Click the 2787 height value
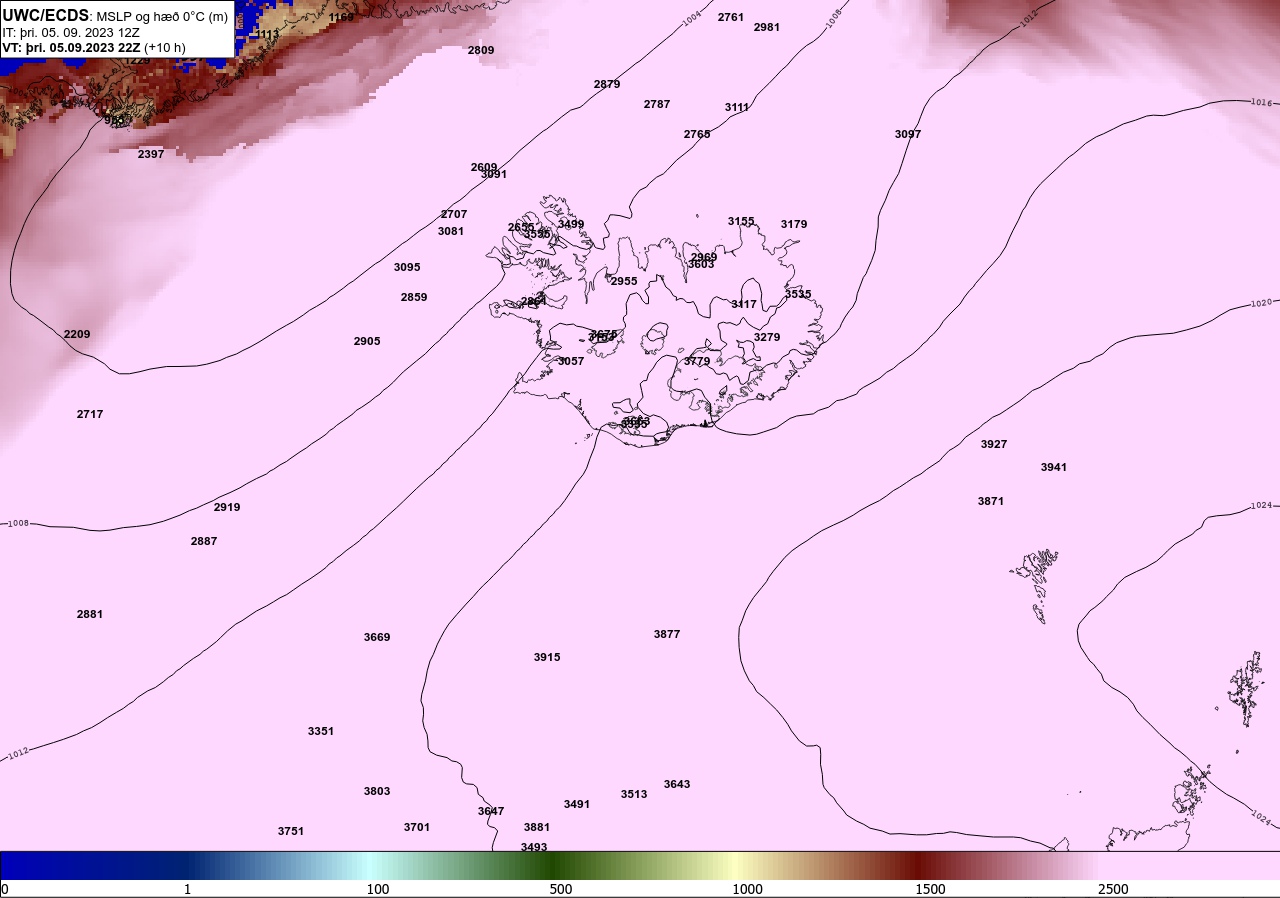 pyautogui.click(x=657, y=104)
